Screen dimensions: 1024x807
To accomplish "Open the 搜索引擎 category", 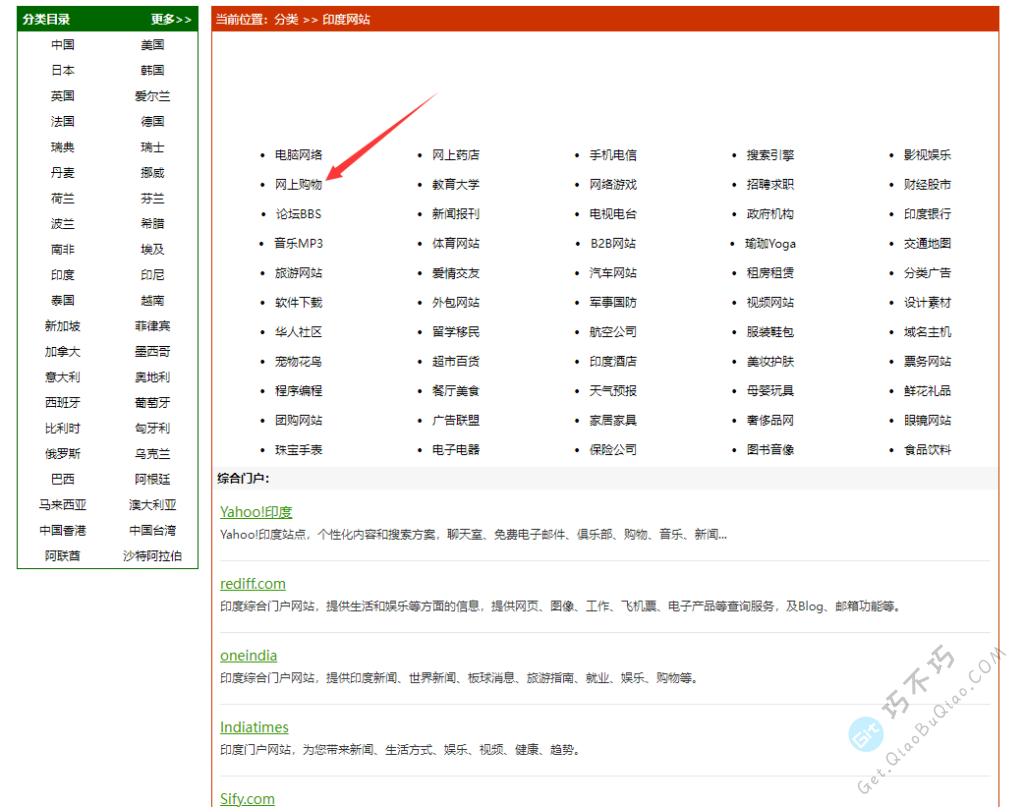I will pos(770,155).
